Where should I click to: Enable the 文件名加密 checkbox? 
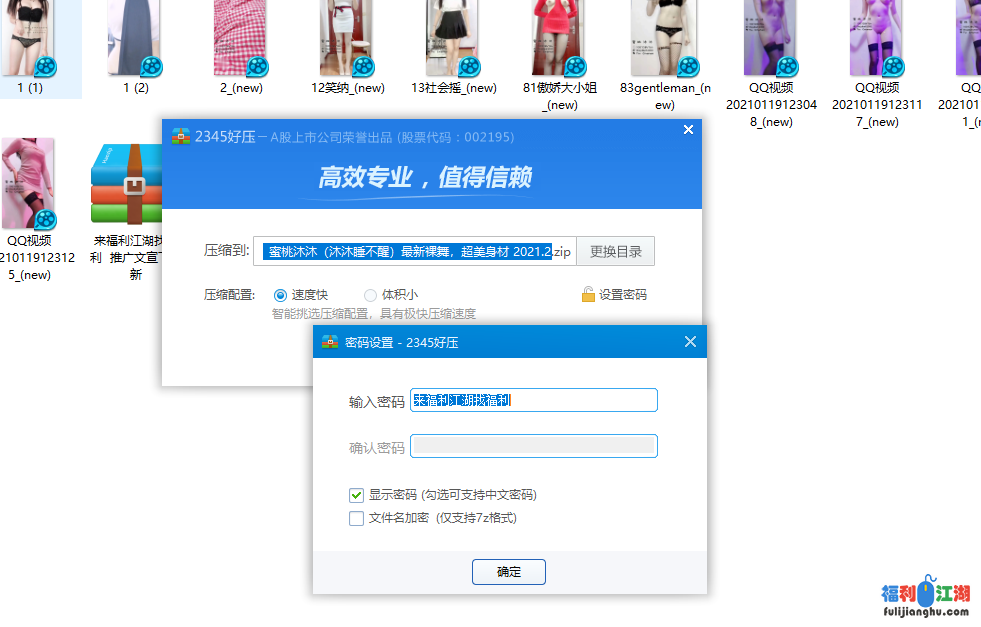tap(356, 518)
